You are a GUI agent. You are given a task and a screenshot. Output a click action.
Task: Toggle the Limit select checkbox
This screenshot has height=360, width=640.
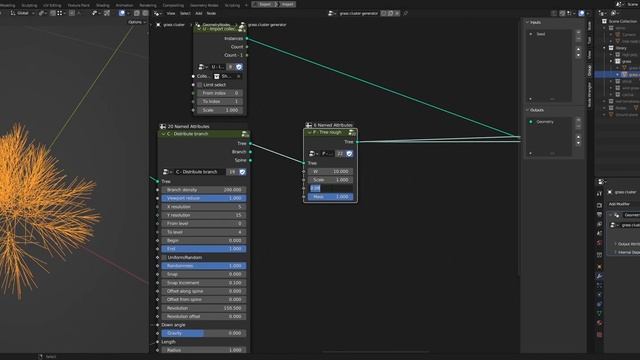tap(200, 85)
